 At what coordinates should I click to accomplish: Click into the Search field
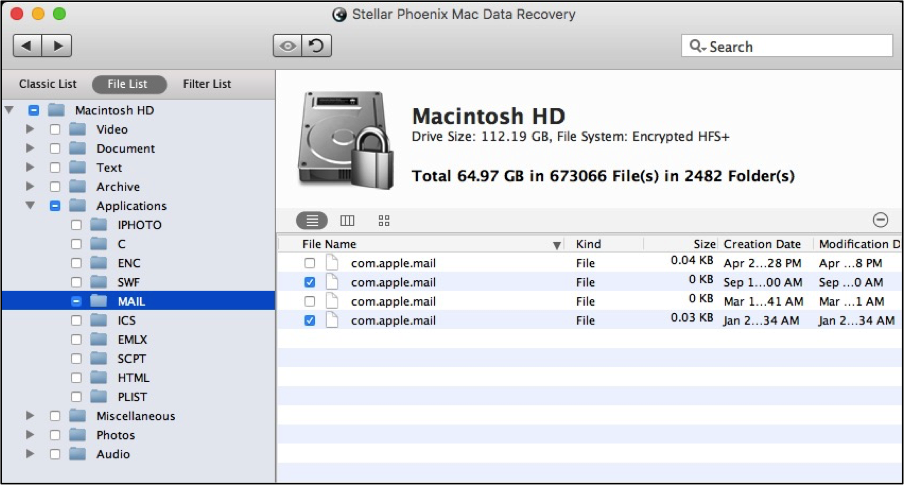(x=786, y=46)
